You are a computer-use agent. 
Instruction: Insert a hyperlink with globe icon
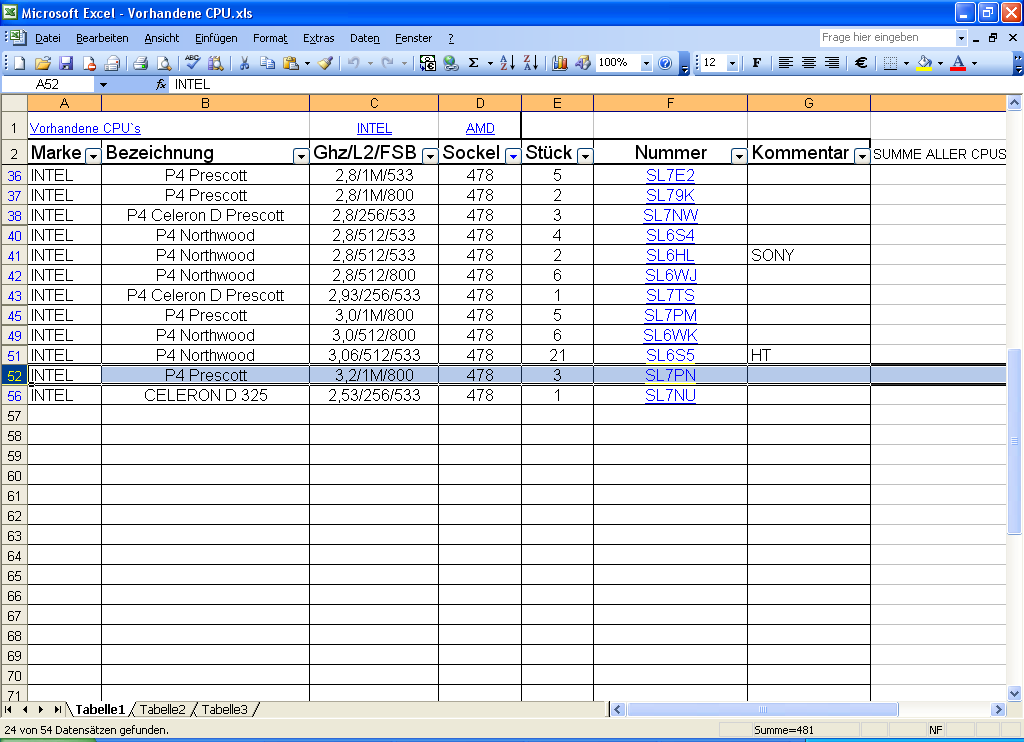(x=451, y=63)
